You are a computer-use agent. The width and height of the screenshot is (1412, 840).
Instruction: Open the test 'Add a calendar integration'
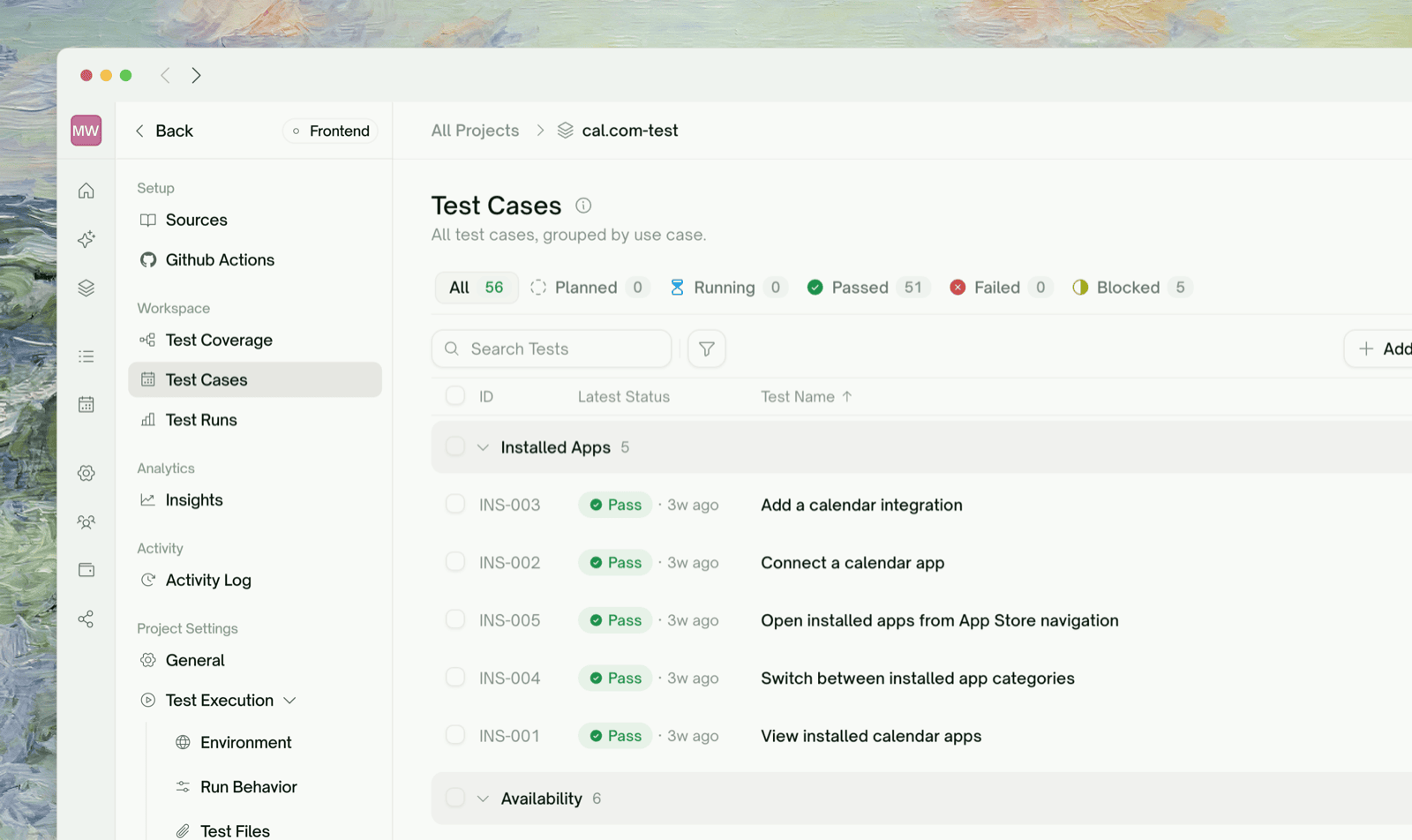(861, 505)
